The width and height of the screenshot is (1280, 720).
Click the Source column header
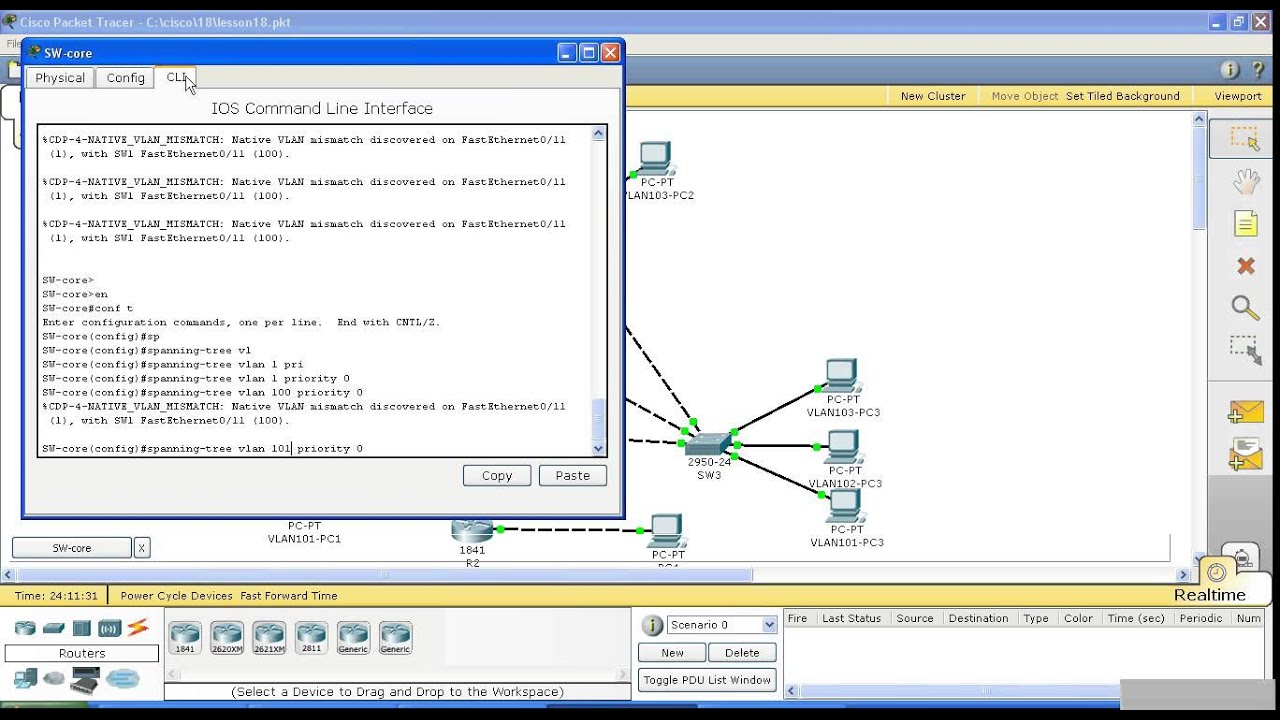pos(915,618)
